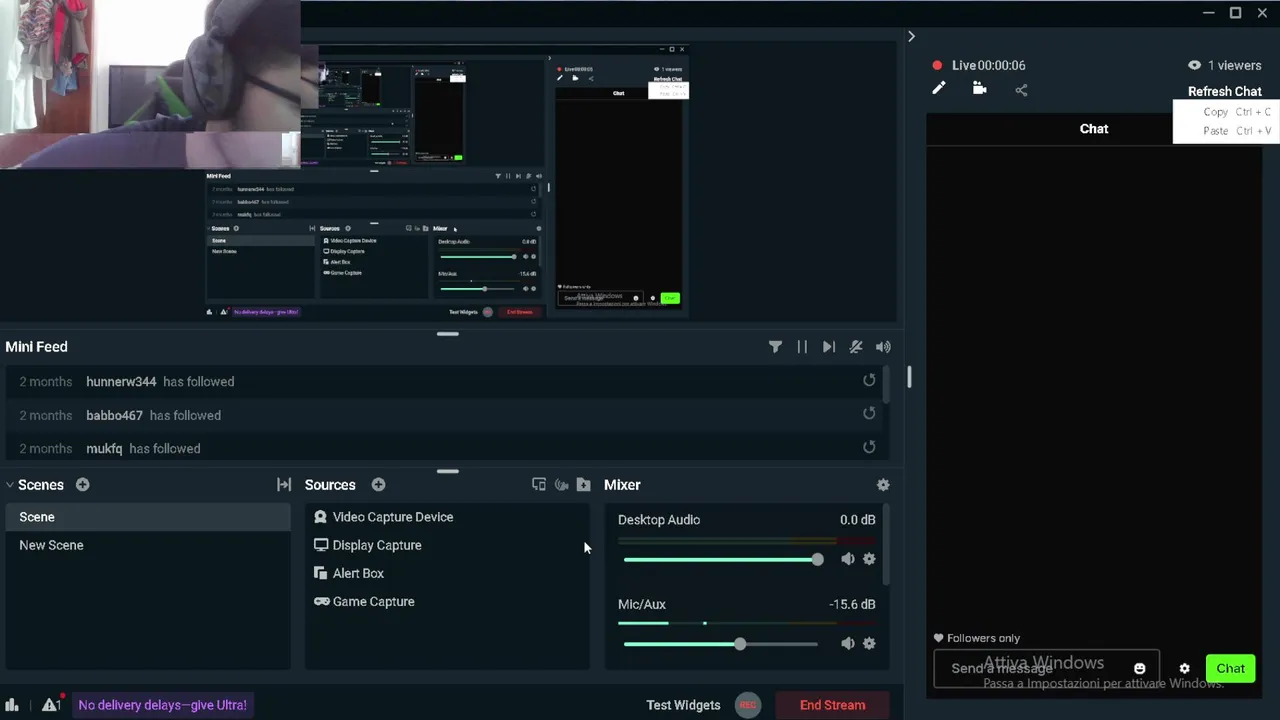Open the Mini Feed filter icon
Image resolution: width=1280 pixels, height=720 pixels.
click(x=775, y=347)
